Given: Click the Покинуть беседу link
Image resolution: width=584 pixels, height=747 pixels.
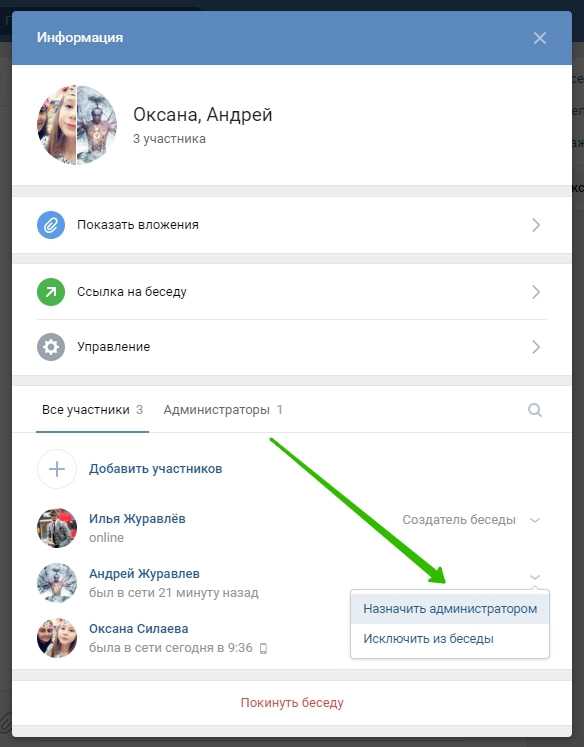Looking at the screenshot, I should pos(292,703).
